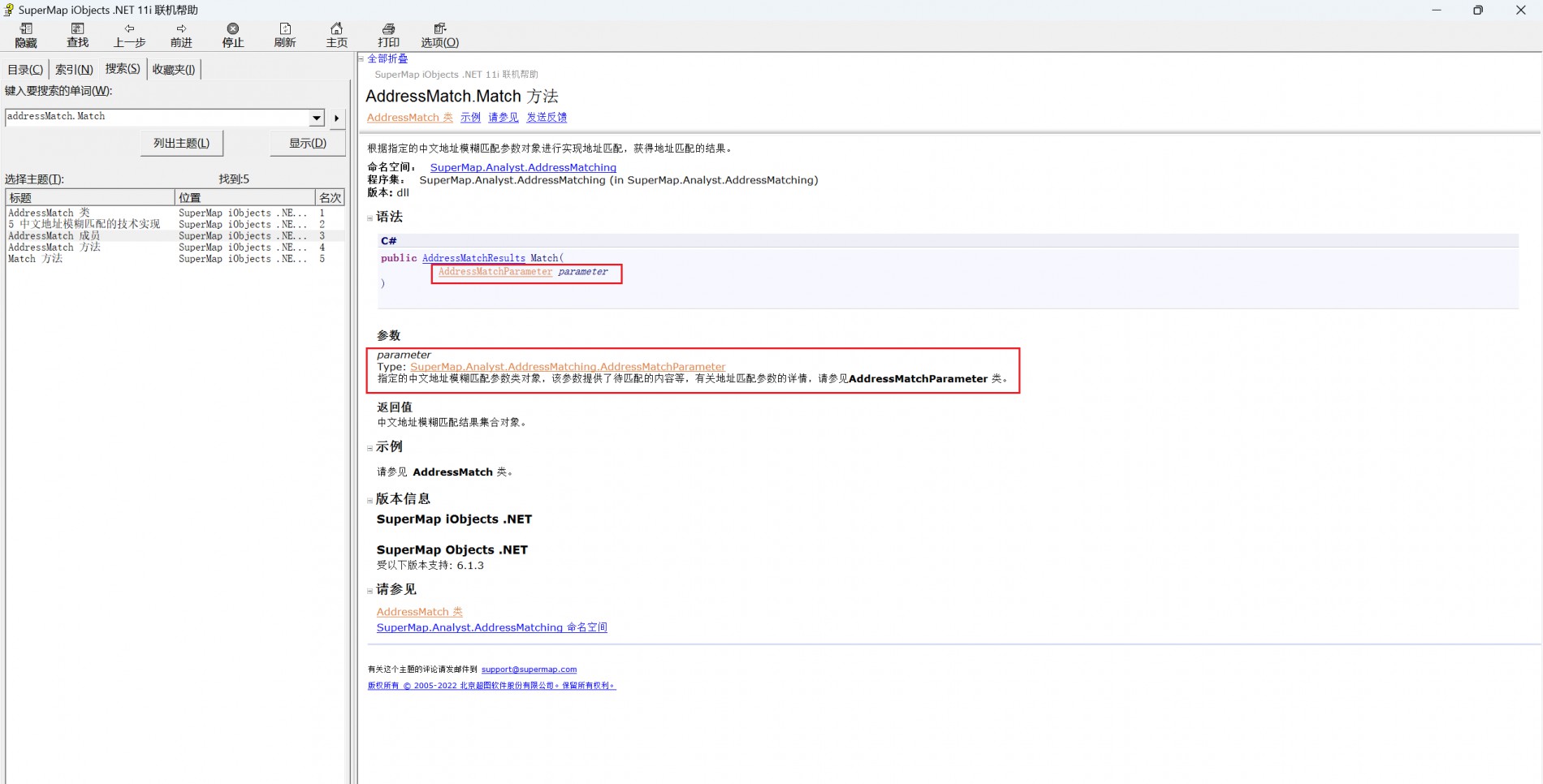
Task: Switch to the 索引(N) tab
Action: pos(74,70)
